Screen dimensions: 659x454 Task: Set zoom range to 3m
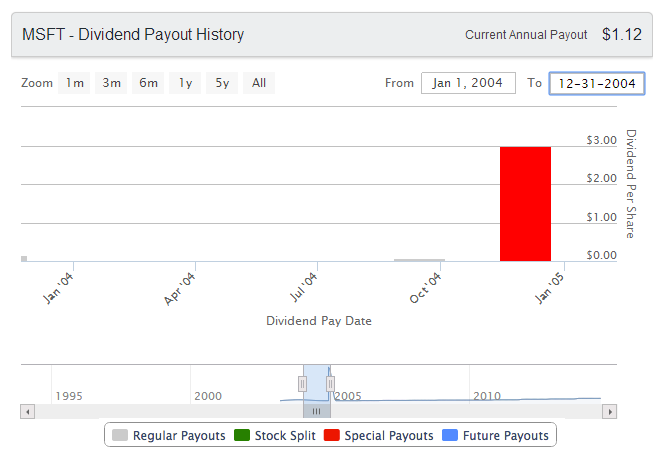(111, 83)
